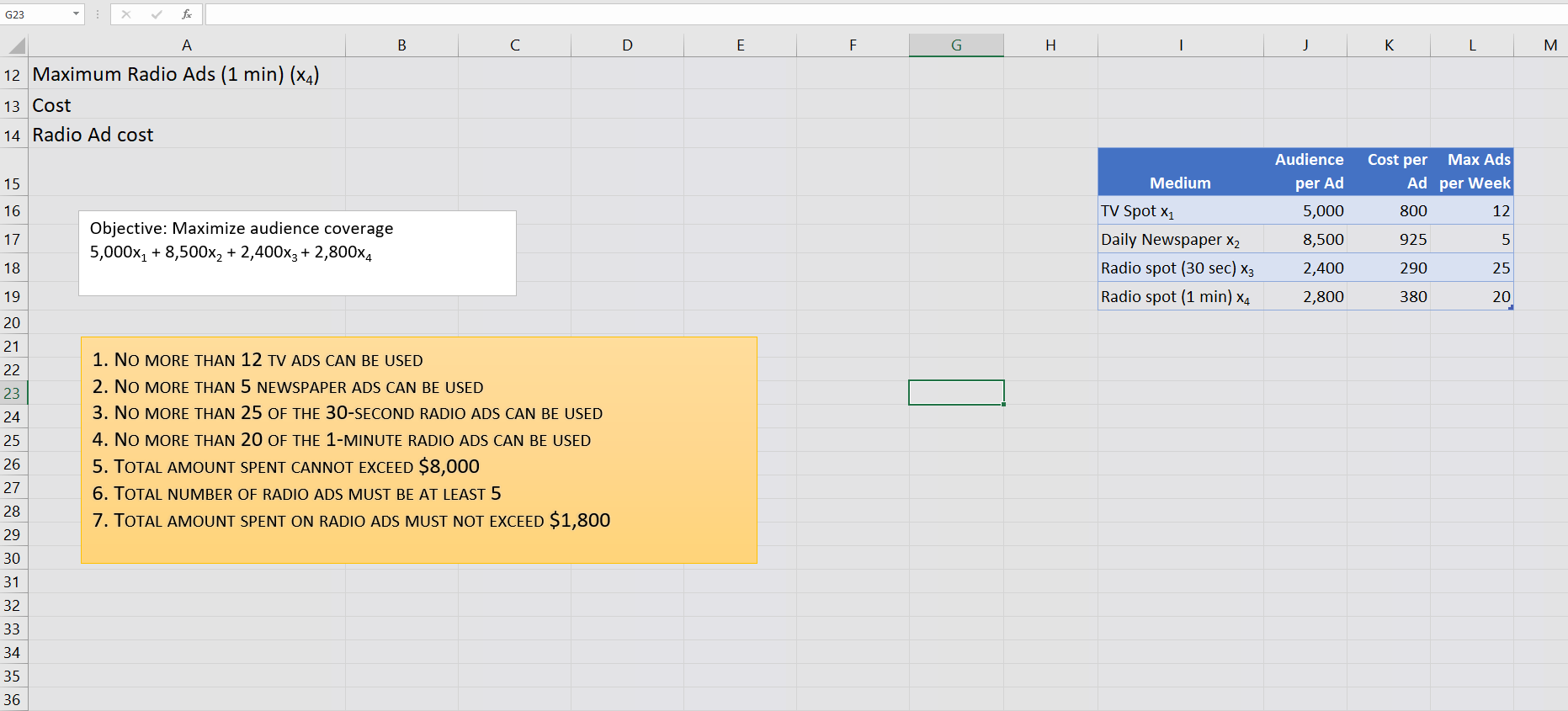Click the Select All corner triangle
This screenshot has height=711, width=1568.
pos(14,45)
